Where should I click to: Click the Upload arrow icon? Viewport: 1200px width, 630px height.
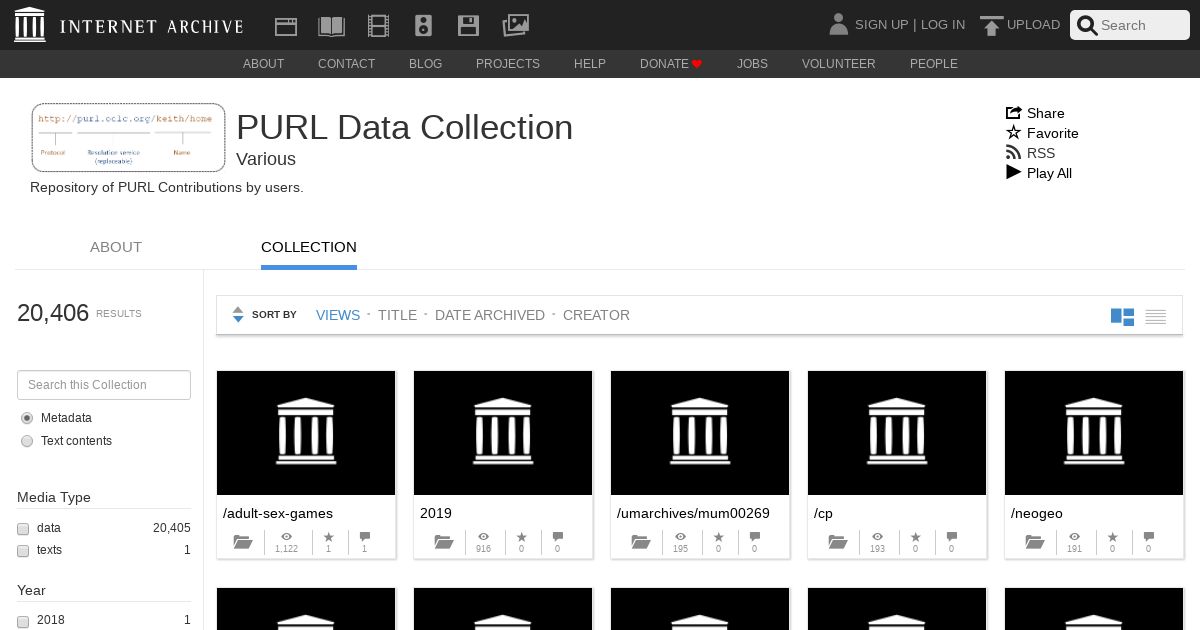pyautogui.click(x=991, y=26)
